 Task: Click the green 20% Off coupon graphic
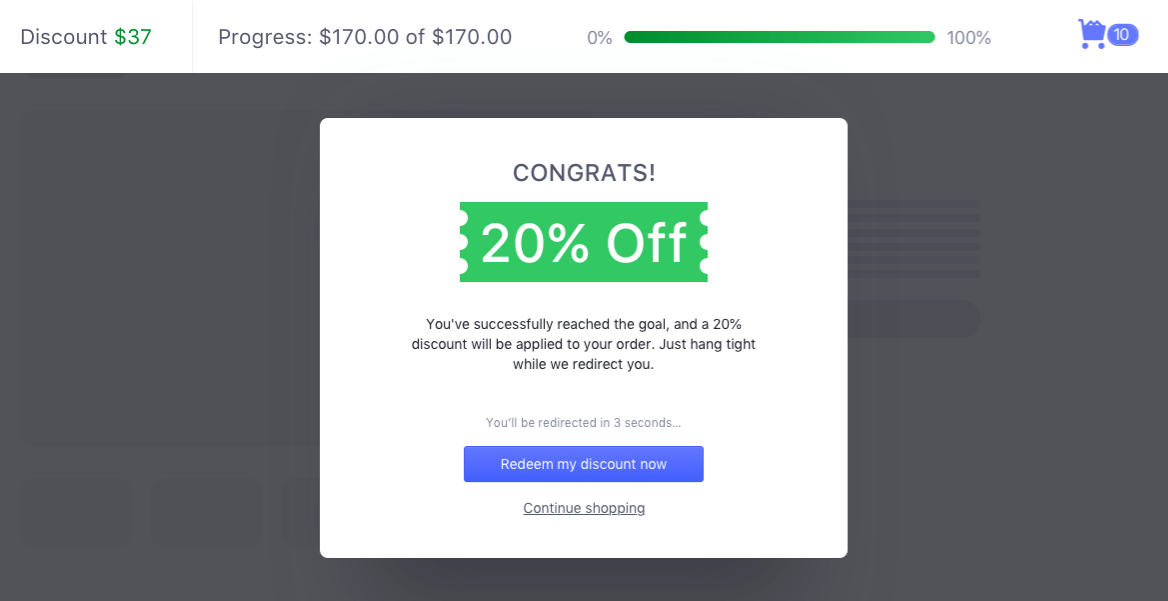click(x=583, y=242)
